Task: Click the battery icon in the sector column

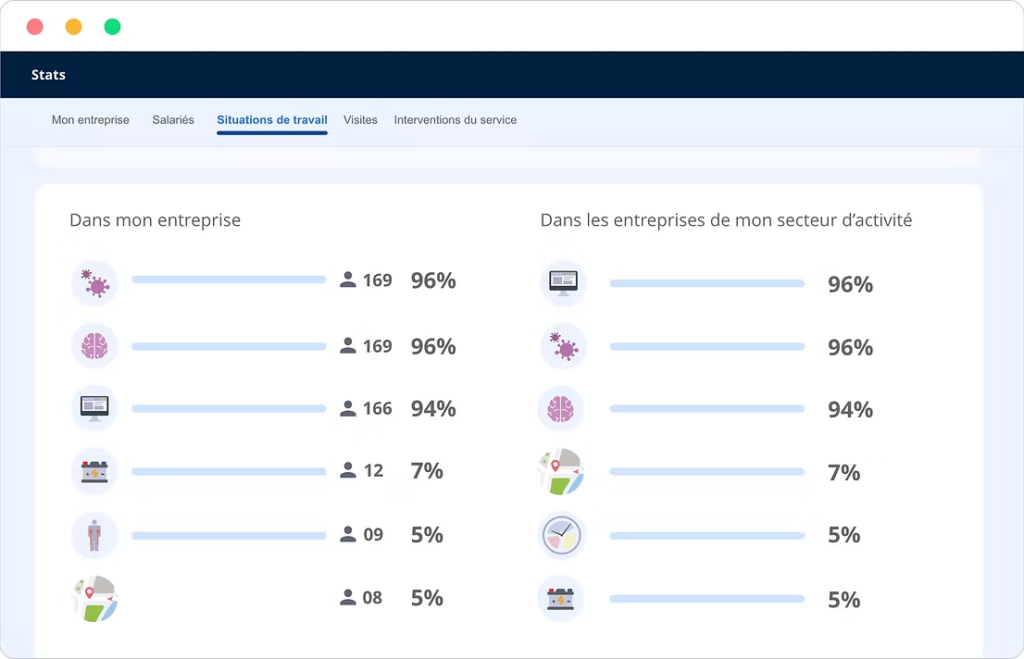Action: [562, 599]
